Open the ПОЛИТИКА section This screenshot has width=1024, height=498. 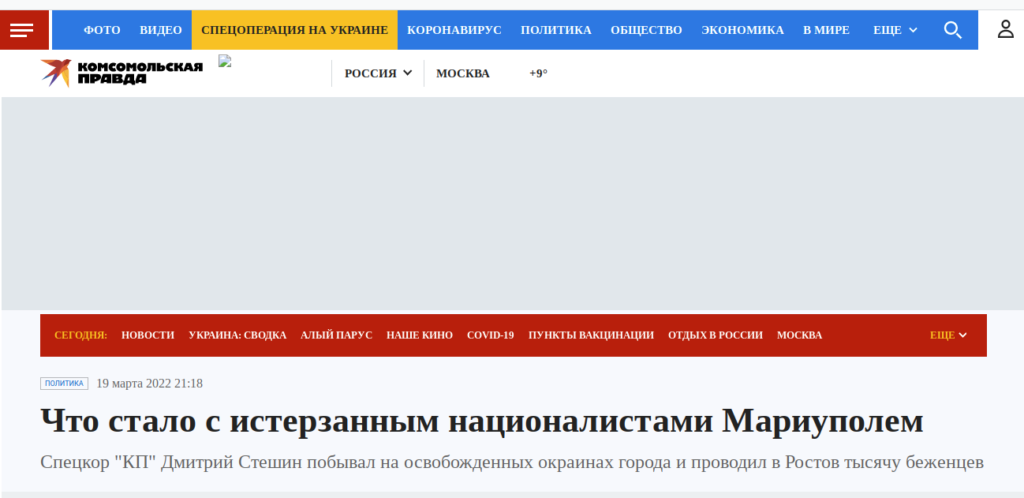click(556, 30)
